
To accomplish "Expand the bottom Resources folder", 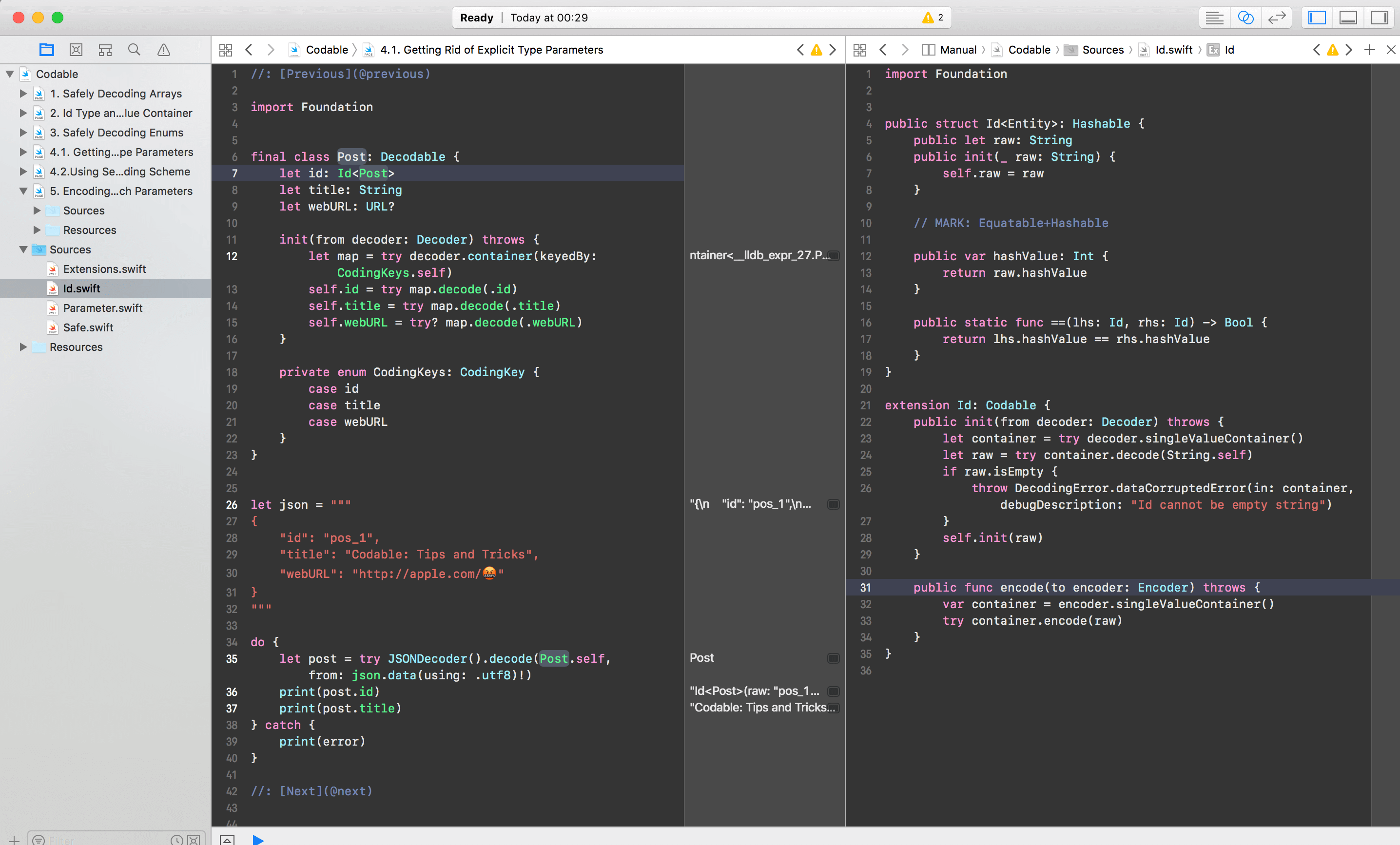I will tap(23, 347).
